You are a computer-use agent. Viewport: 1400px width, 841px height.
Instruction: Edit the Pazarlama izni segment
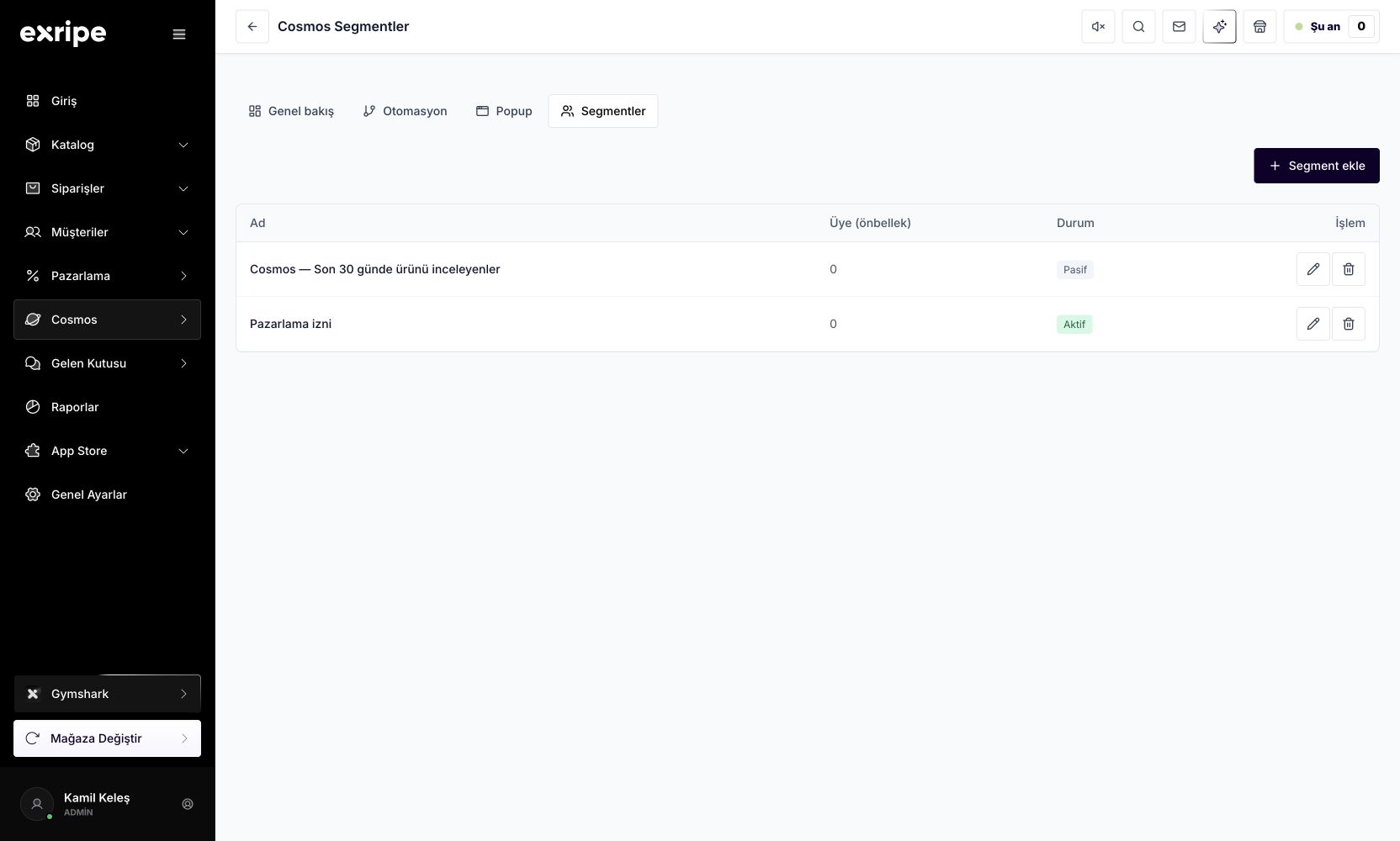click(1312, 324)
